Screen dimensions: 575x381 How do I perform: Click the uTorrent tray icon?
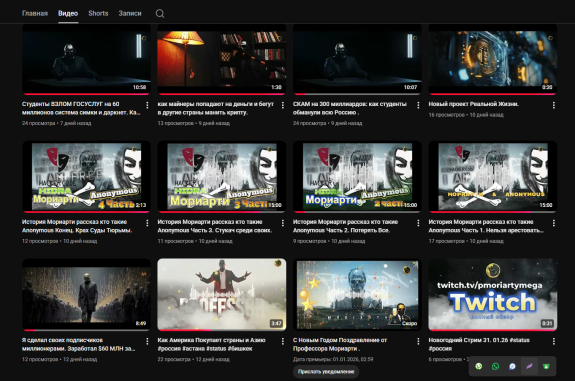(479, 366)
